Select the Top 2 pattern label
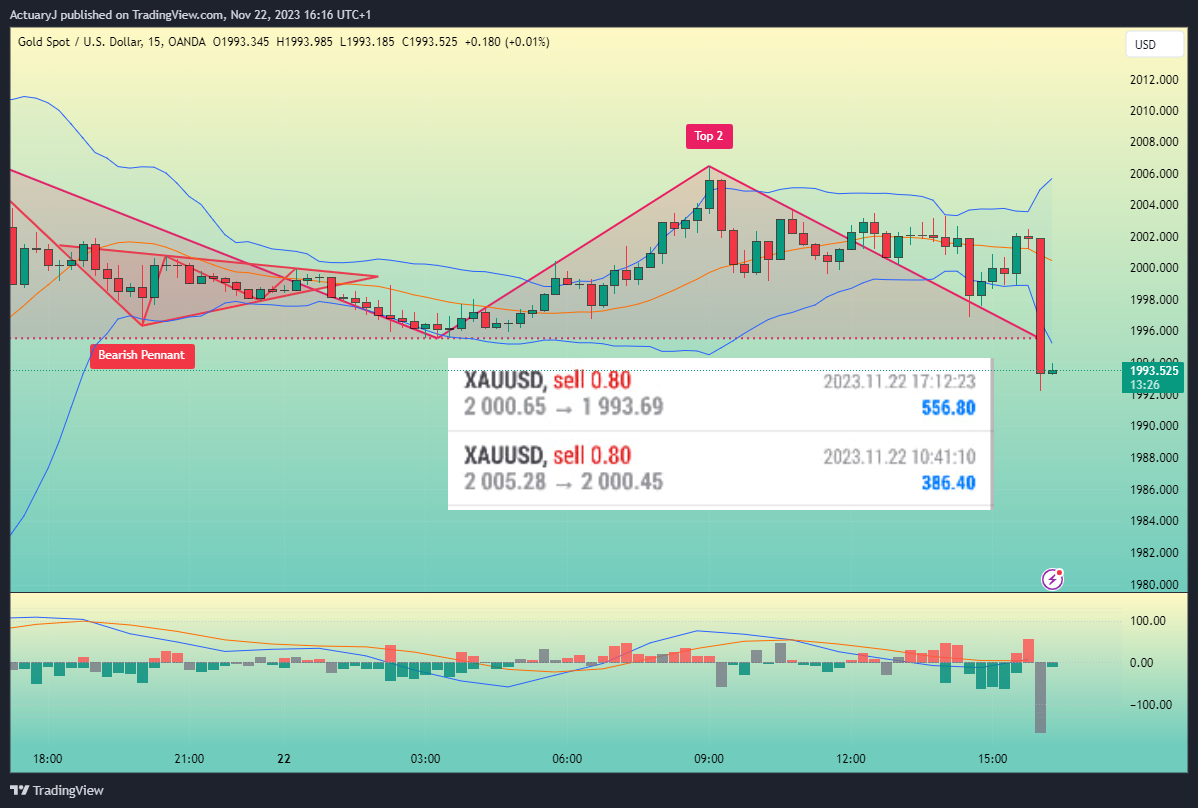 [x=709, y=136]
